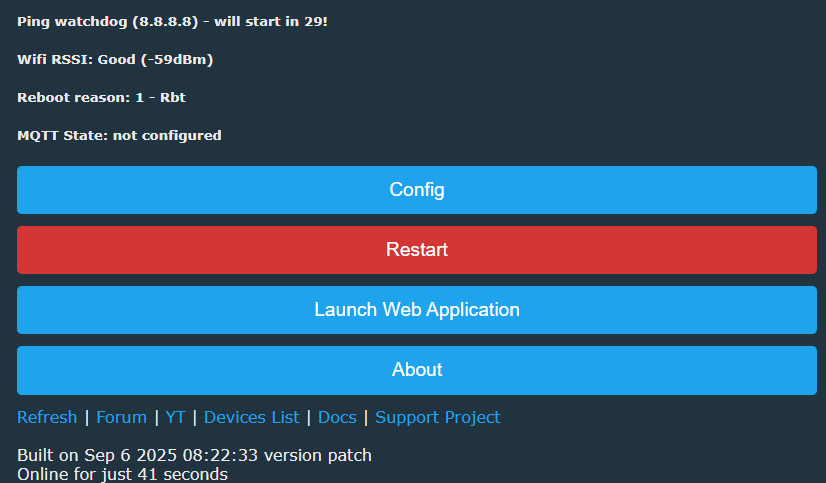Click the Reboot reason line
The height and width of the screenshot is (483, 826).
coord(101,97)
